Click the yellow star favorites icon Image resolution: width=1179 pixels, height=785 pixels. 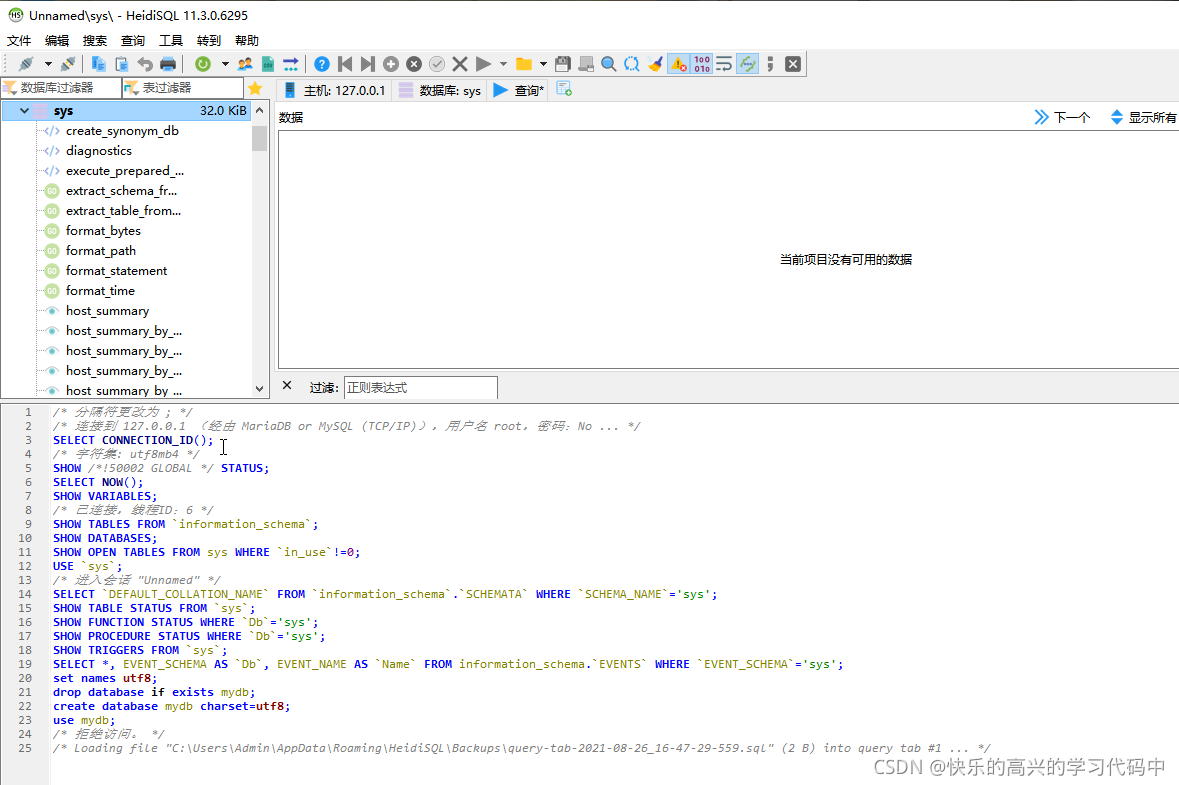pyautogui.click(x=255, y=89)
